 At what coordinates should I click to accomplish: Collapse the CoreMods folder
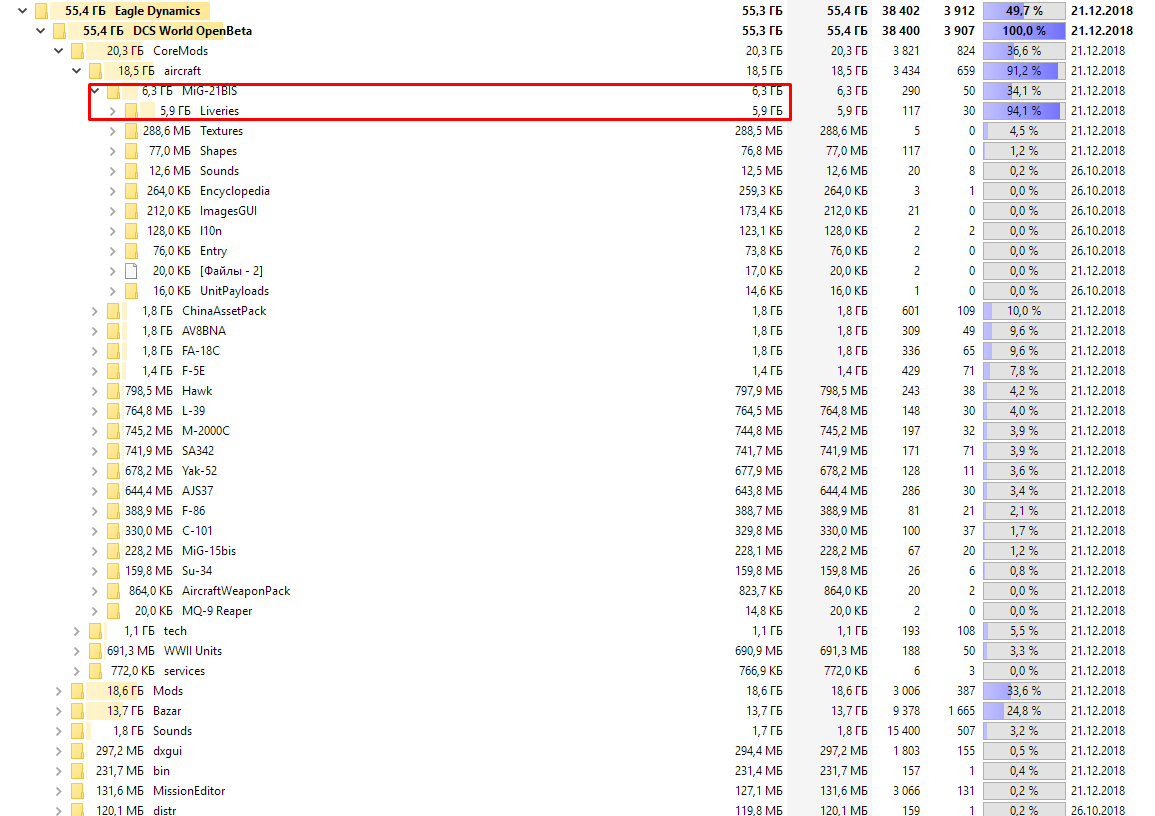59,51
